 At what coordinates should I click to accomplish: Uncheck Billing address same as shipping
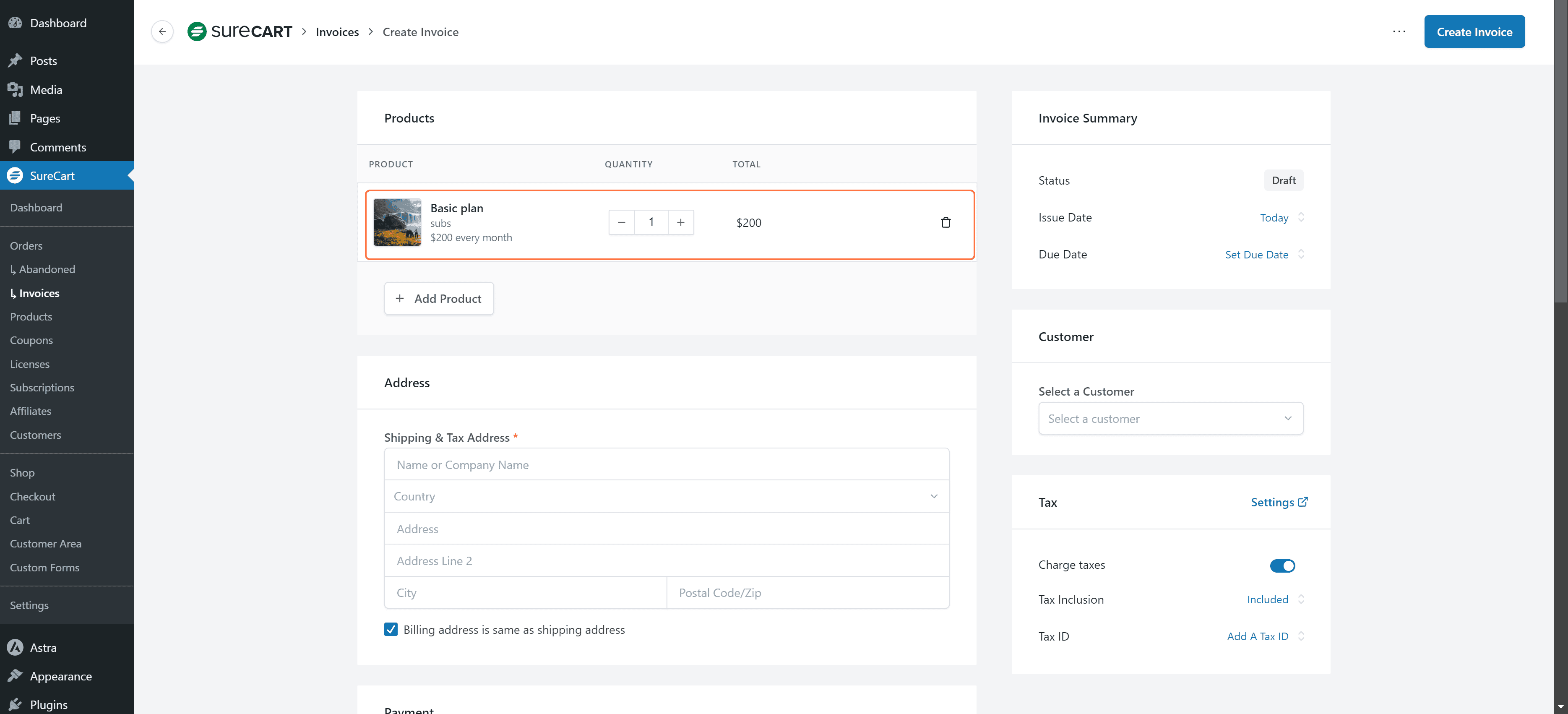click(x=391, y=629)
